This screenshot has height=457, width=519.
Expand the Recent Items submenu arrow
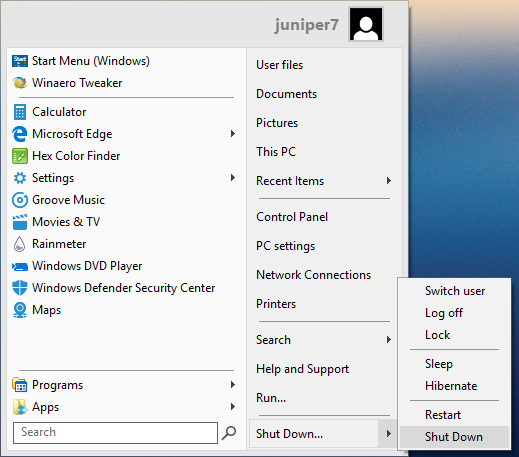[x=388, y=181]
